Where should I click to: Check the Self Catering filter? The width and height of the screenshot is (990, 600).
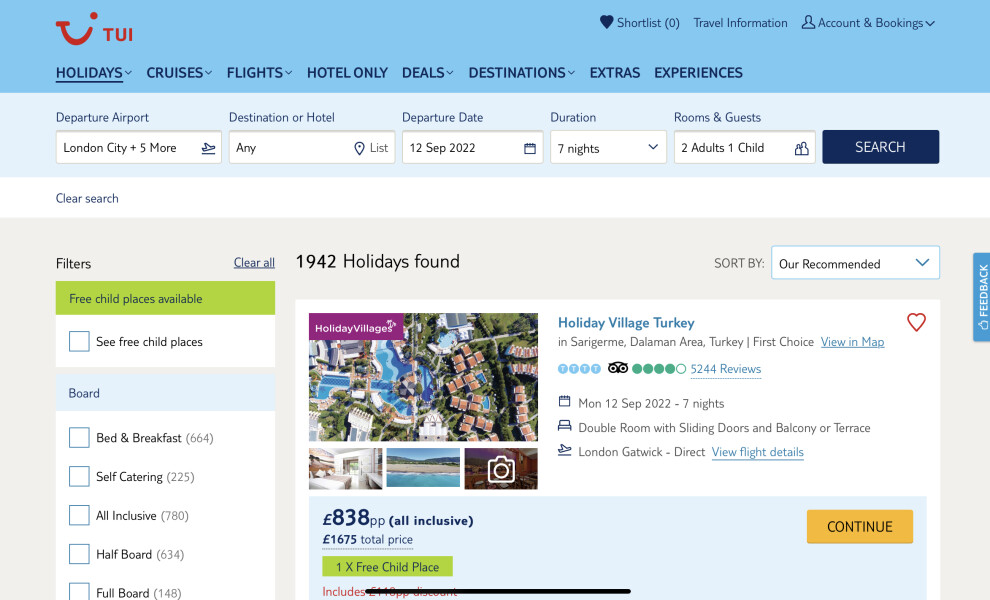(x=79, y=476)
